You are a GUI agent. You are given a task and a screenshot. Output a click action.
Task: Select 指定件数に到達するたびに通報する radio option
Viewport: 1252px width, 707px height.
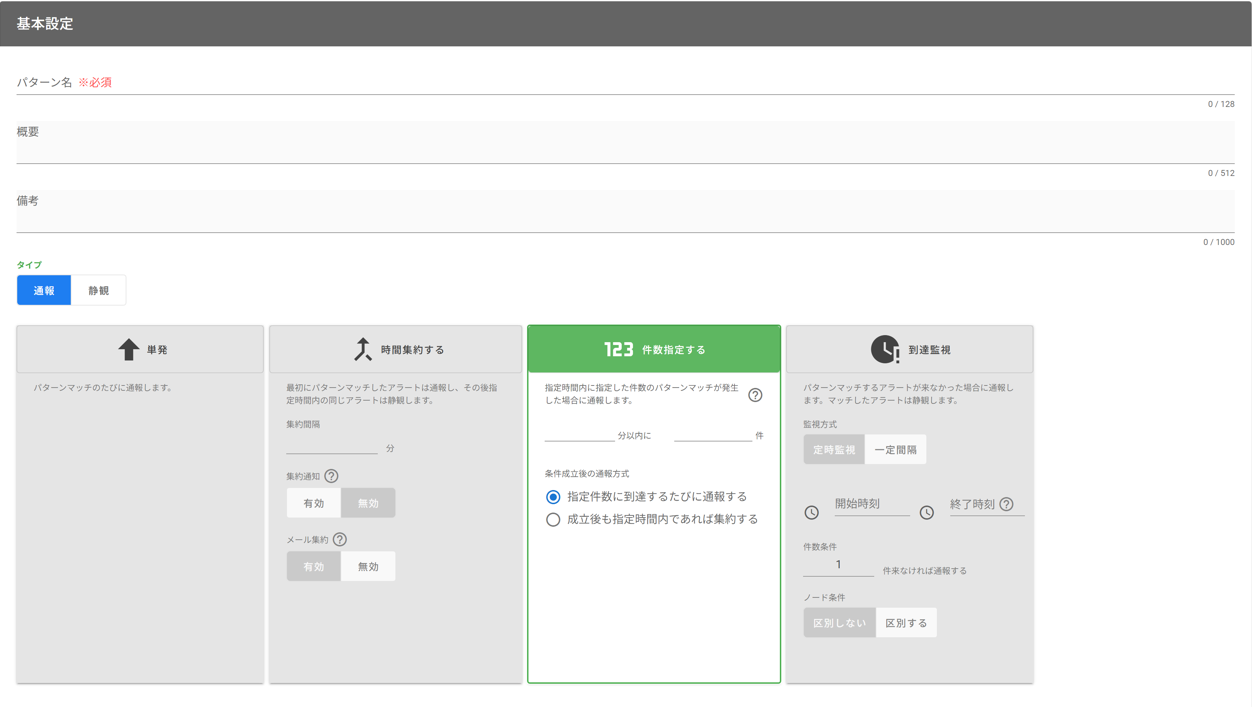[x=553, y=497]
